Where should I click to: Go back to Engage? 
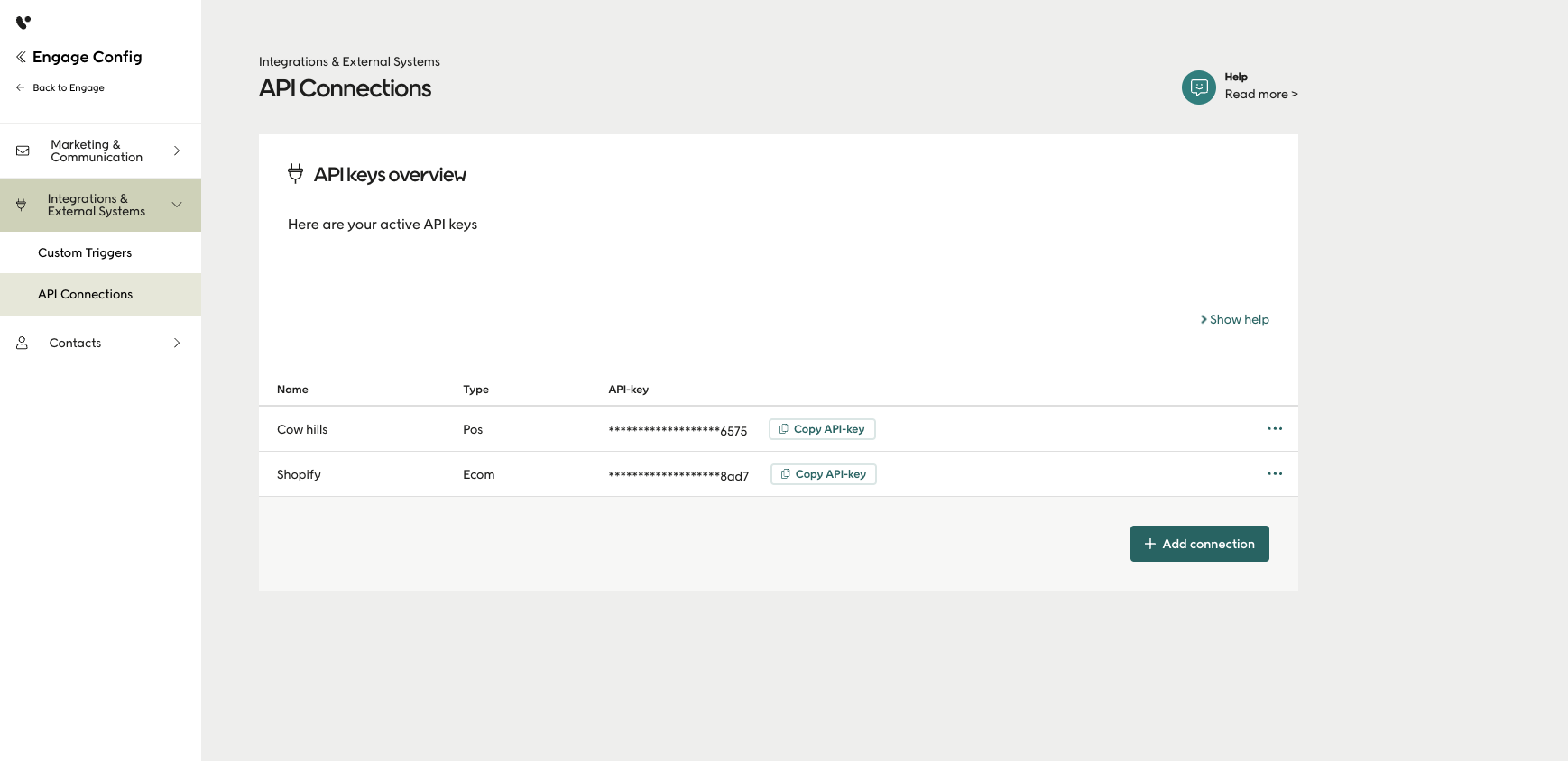click(x=60, y=87)
